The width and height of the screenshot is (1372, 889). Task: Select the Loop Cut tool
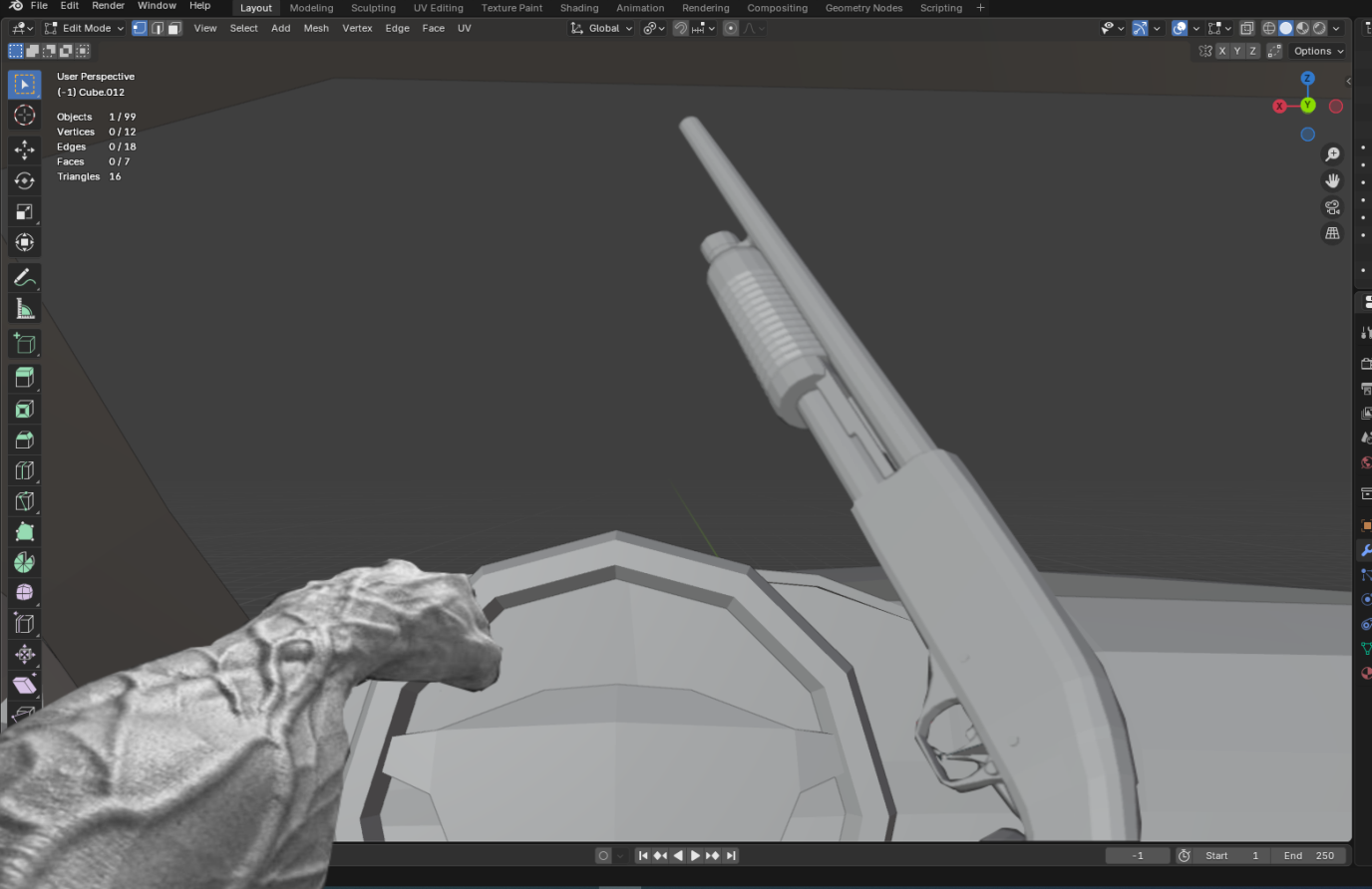25,470
